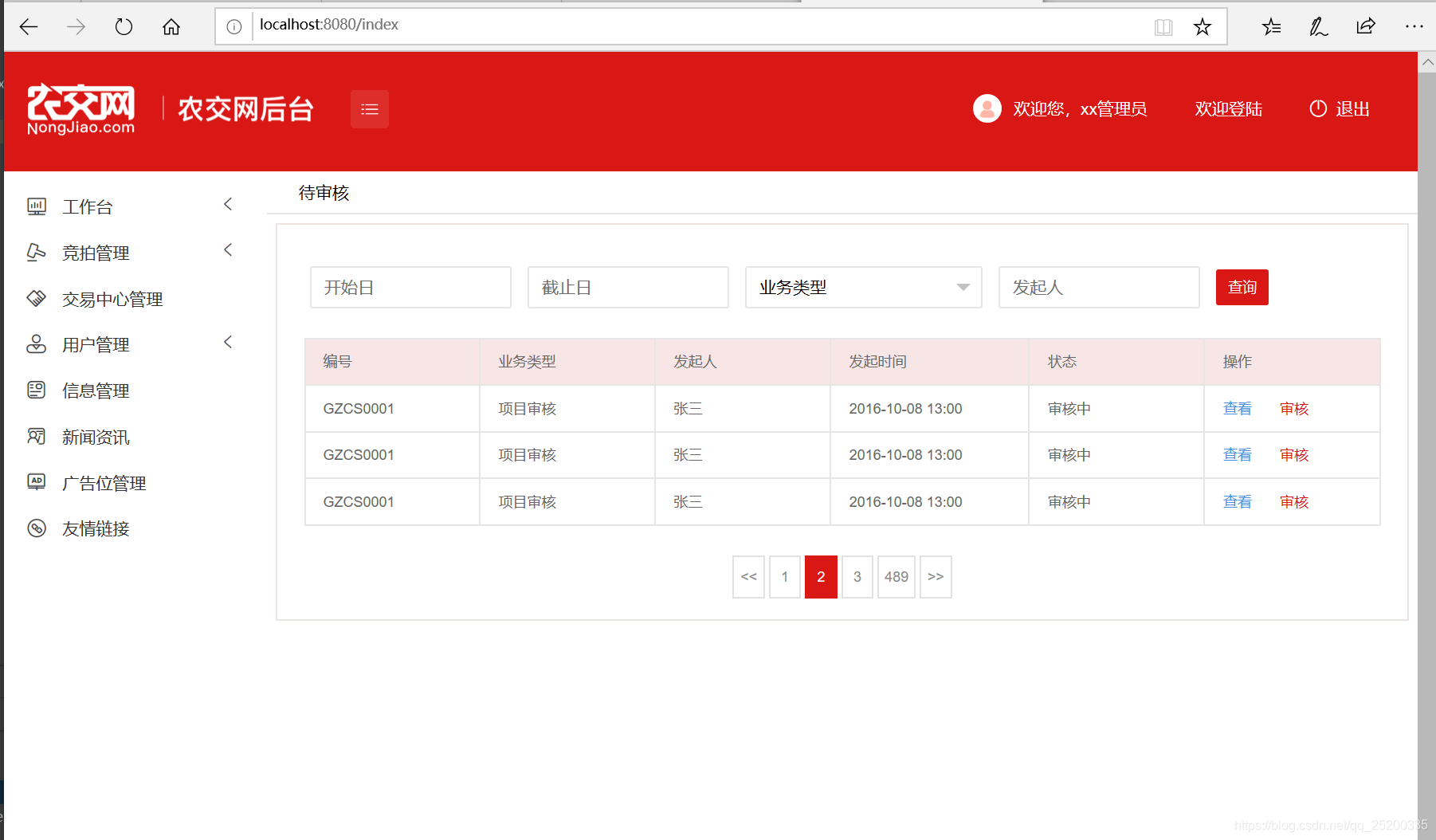The height and width of the screenshot is (840, 1436).
Task: Click the 欢迎您, xx管理员 text
Action: pos(1080,109)
